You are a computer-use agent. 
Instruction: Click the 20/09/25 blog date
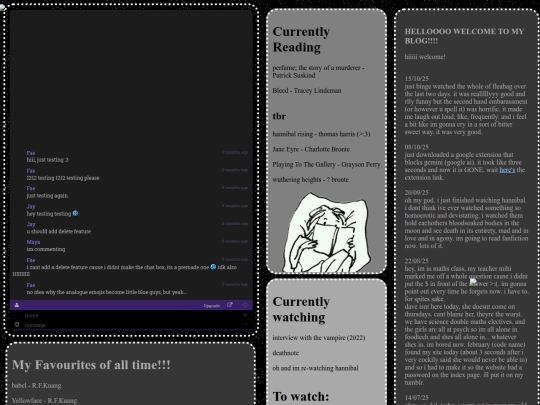[x=417, y=193]
